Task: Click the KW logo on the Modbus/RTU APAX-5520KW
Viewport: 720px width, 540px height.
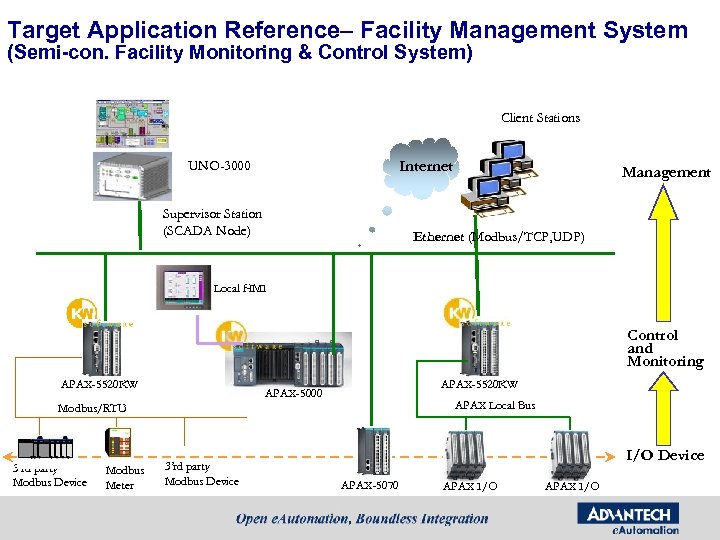Action: click(82, 313)
